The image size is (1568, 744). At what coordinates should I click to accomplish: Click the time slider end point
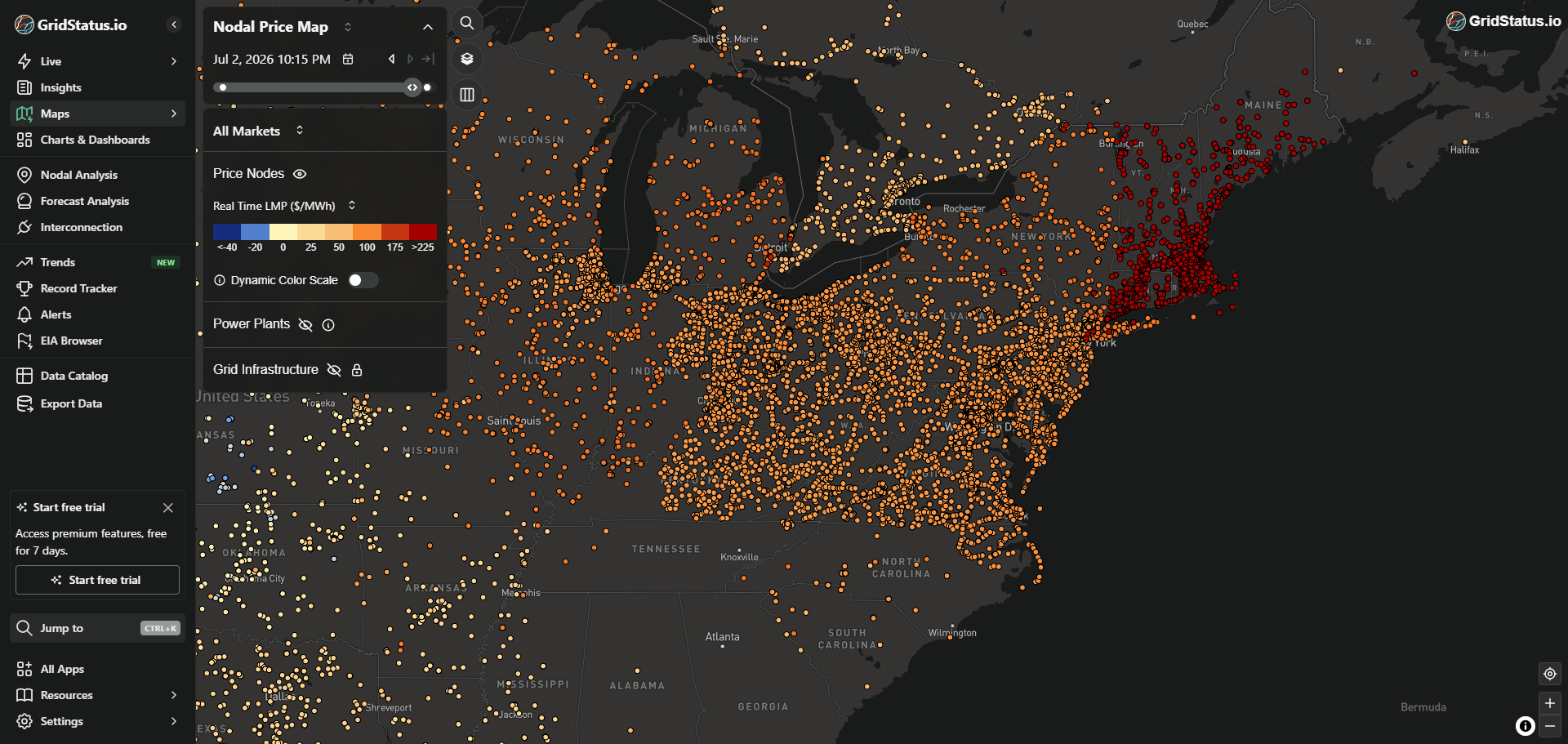pyautogui.click(x=427, y=87)
